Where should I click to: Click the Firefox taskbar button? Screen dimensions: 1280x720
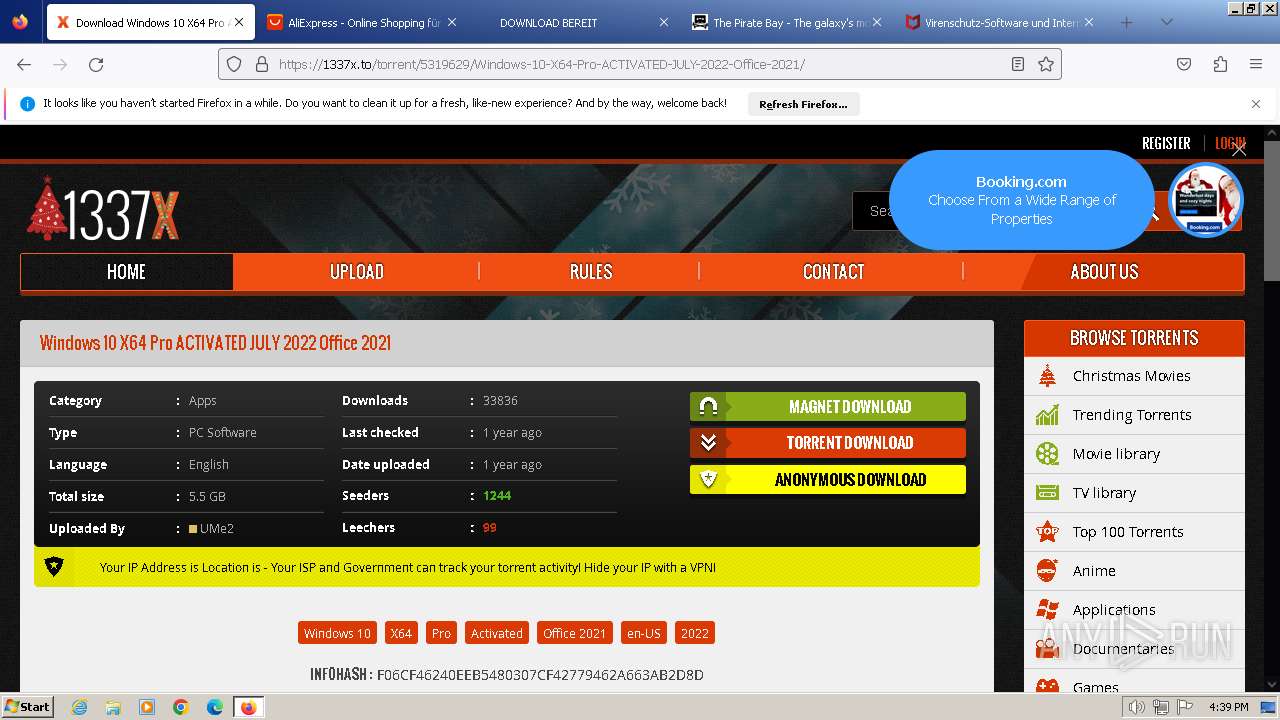click(x=249, y=707)
